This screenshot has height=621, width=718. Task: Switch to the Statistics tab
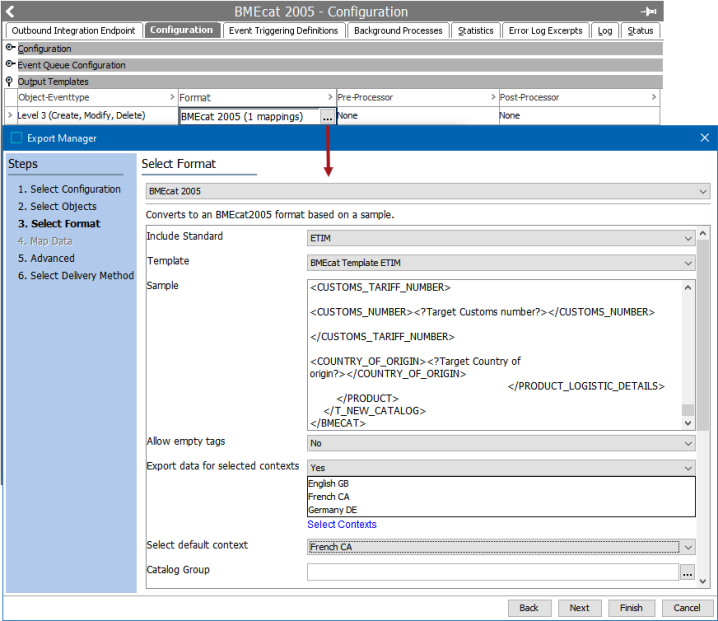click(x=476, y=31)
